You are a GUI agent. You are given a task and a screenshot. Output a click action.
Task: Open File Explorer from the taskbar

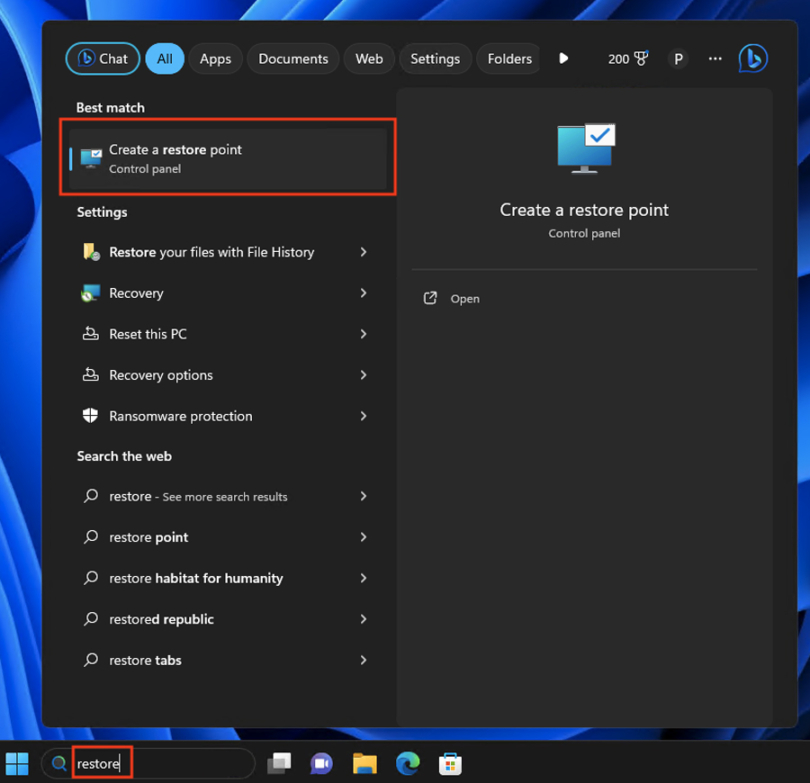point(364,762)
